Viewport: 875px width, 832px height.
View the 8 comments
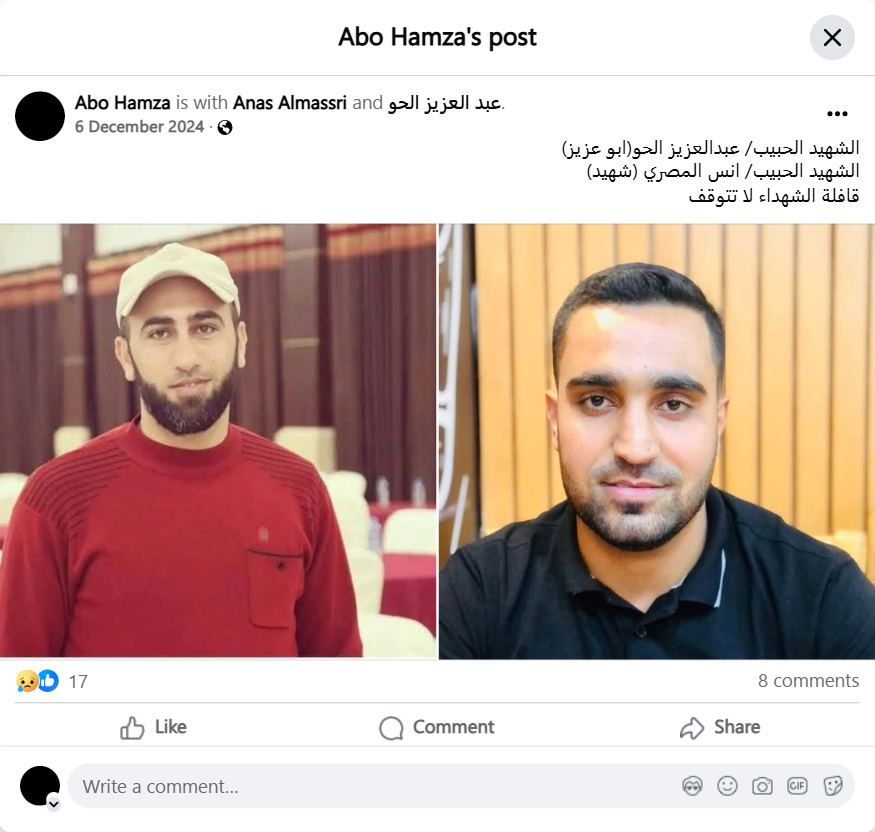coord(808,680)
